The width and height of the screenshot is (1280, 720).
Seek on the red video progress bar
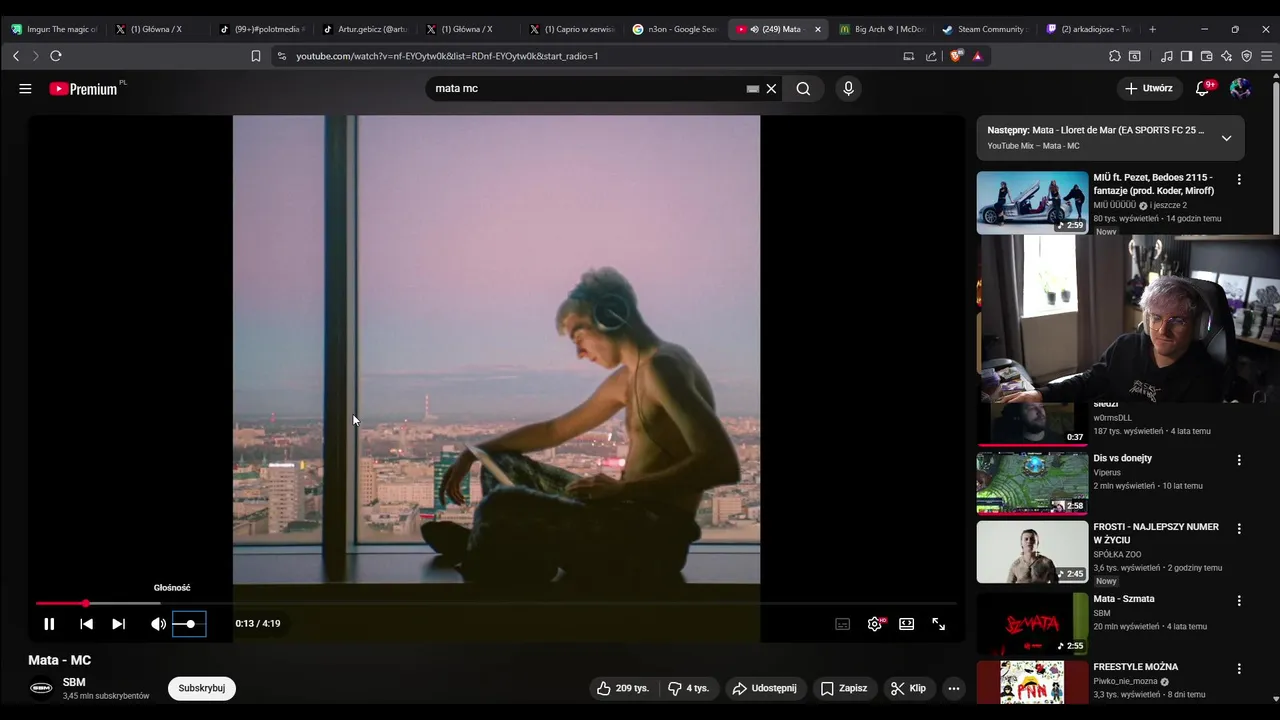pos(496,604)
